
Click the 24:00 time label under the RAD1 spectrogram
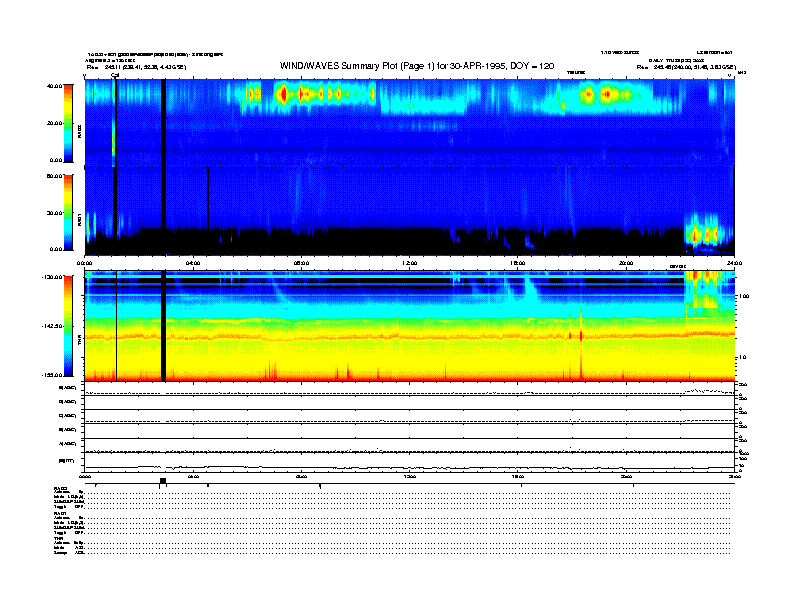coord(734,263)
